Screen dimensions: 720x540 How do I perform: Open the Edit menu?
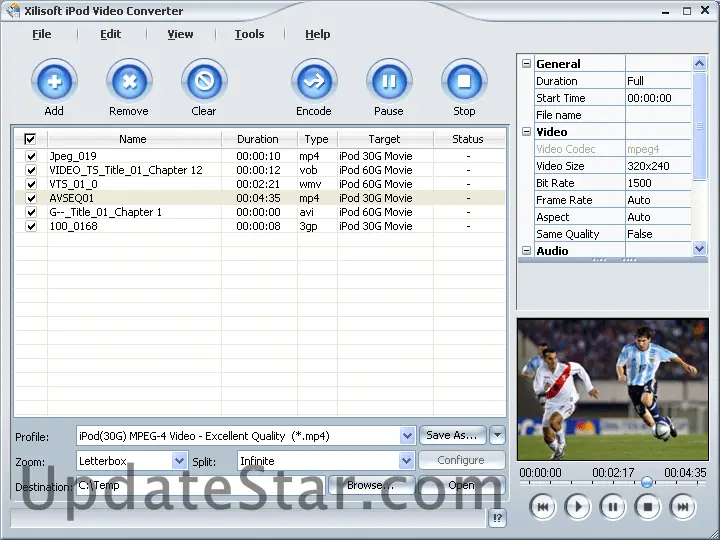[111, 34]
